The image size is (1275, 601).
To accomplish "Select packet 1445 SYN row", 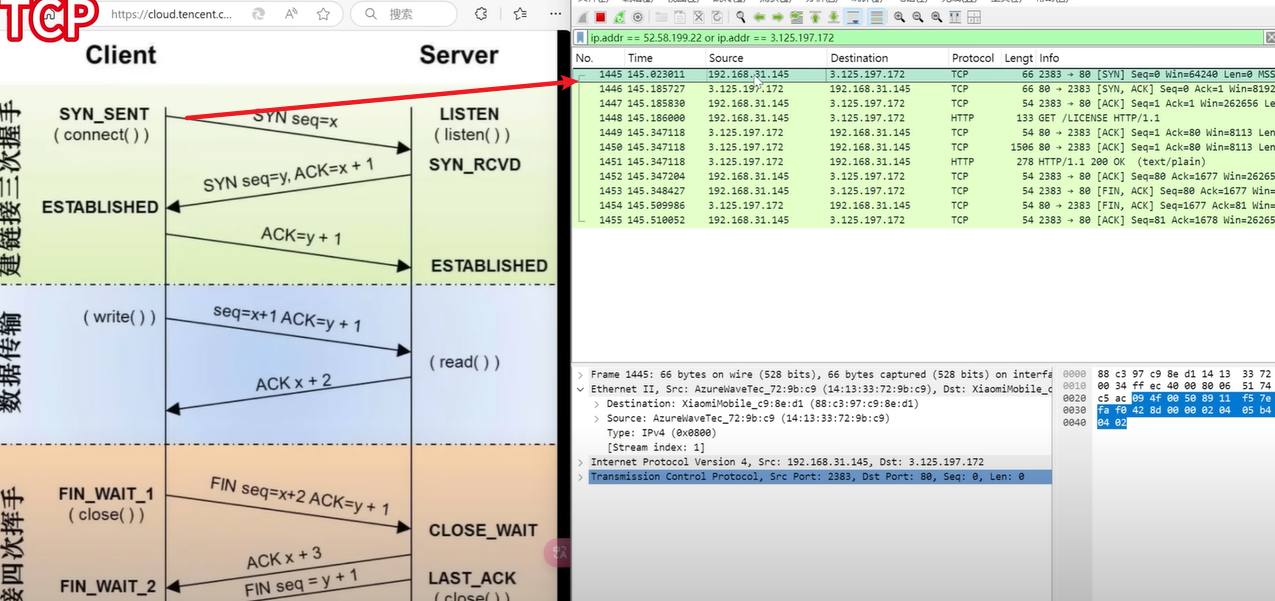I will pos(924,74).
